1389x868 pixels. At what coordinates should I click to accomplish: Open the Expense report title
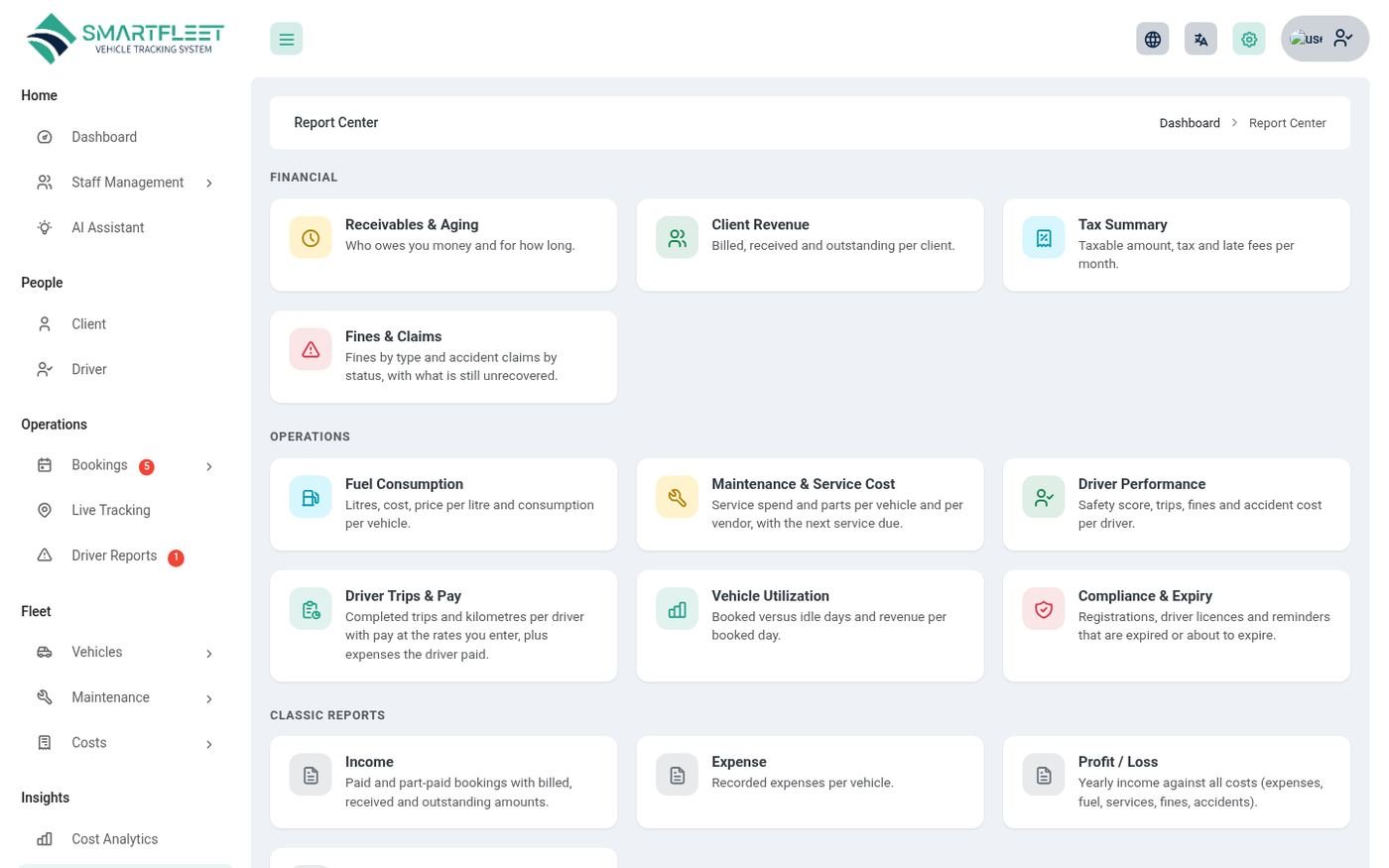point(739,762)
